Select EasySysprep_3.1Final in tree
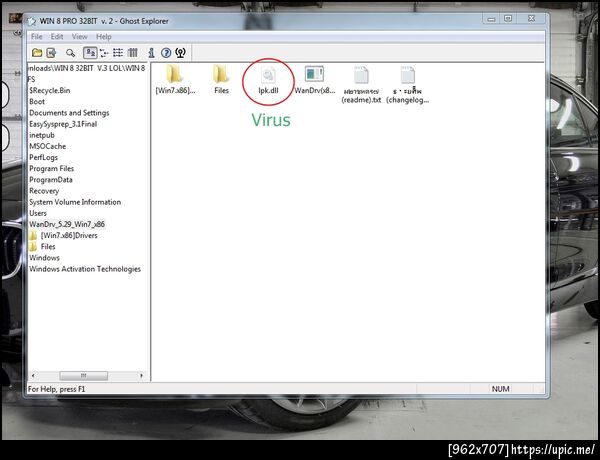The image size is (600, 460). [x=63, y=124]
